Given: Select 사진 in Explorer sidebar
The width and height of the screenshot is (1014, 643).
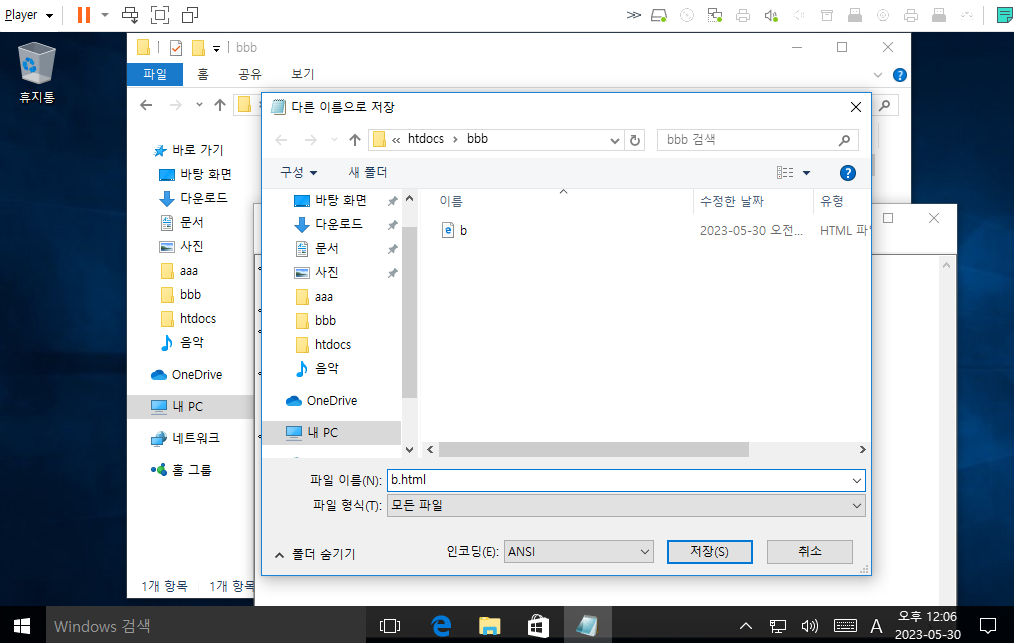Looking at the screenshot, I should (182, 246).
